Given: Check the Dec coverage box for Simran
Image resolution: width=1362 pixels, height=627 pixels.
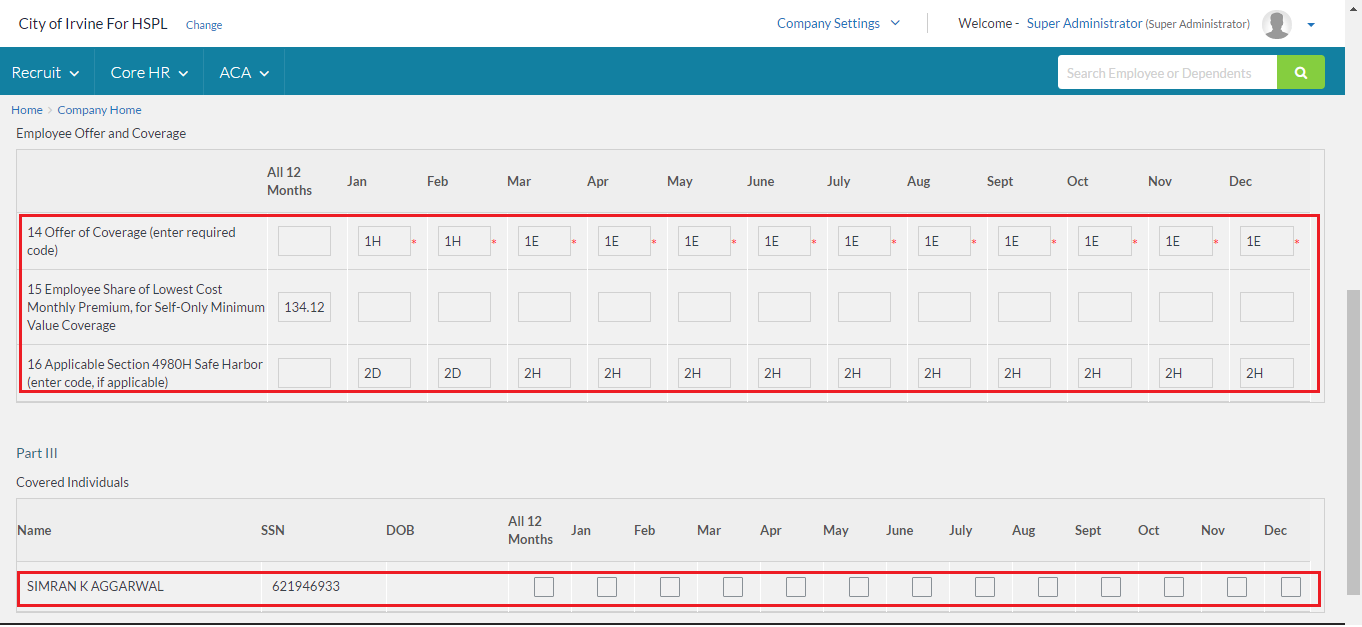Looking at the screenshot, I should (1291, 587).
